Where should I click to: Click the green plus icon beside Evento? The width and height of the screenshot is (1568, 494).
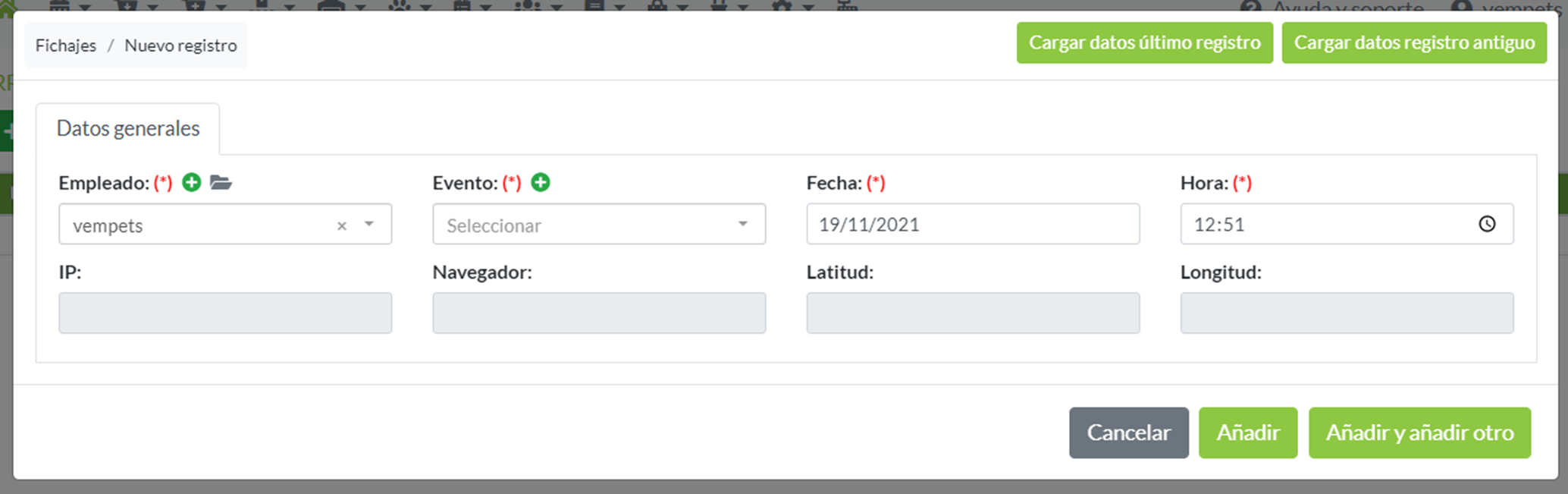coord(541,182)
